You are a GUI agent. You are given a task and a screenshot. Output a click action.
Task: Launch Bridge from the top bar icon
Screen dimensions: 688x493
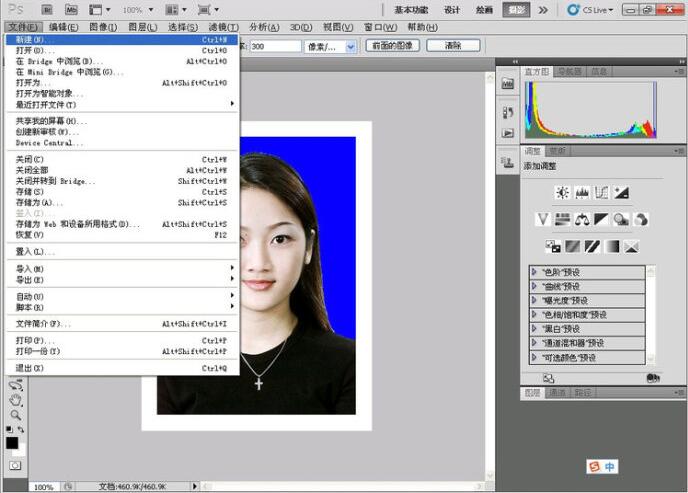(45, 9)
